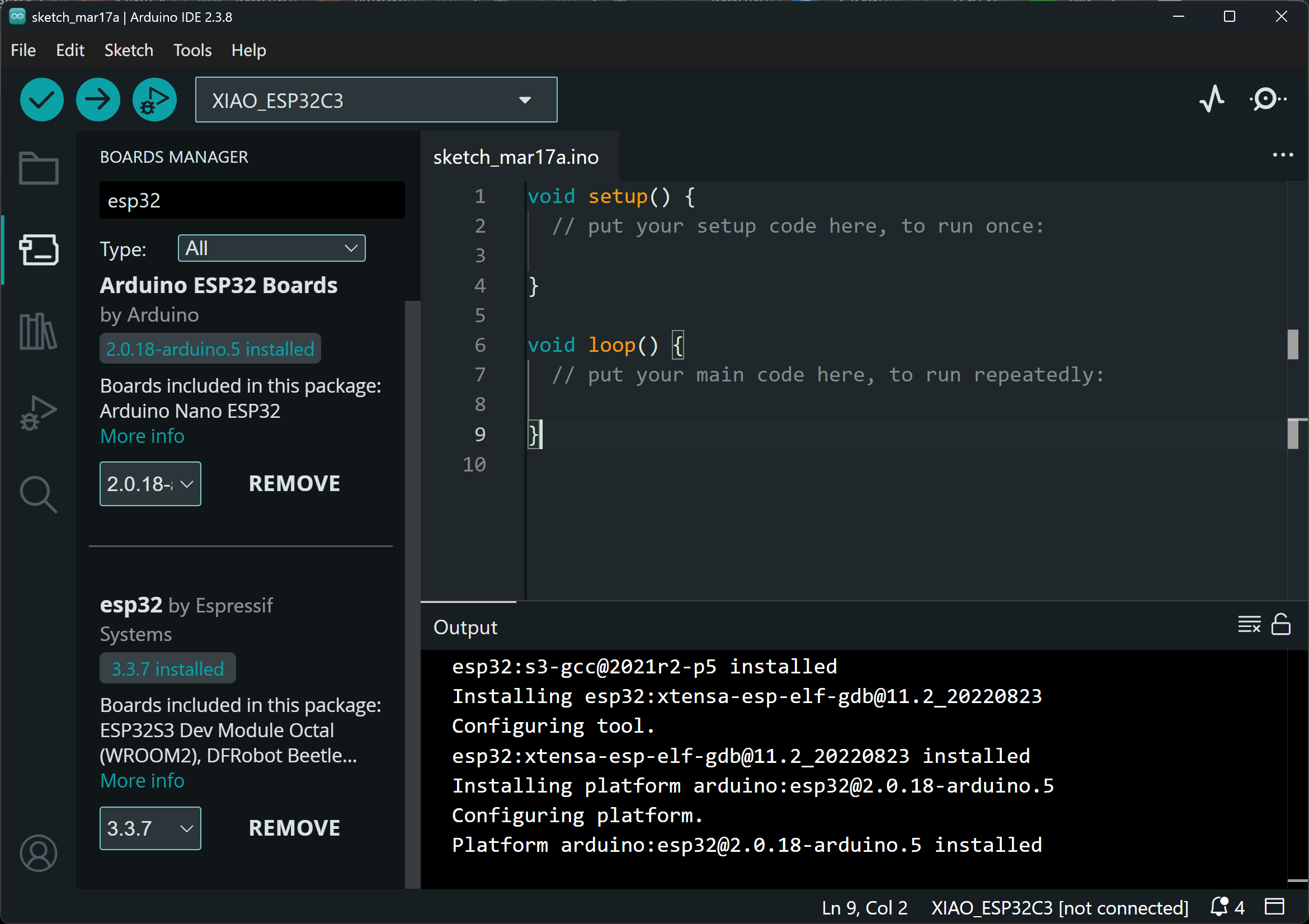Open the Serial Monitor
This screenshot has height=924, width=1309.
point(1267,99)
